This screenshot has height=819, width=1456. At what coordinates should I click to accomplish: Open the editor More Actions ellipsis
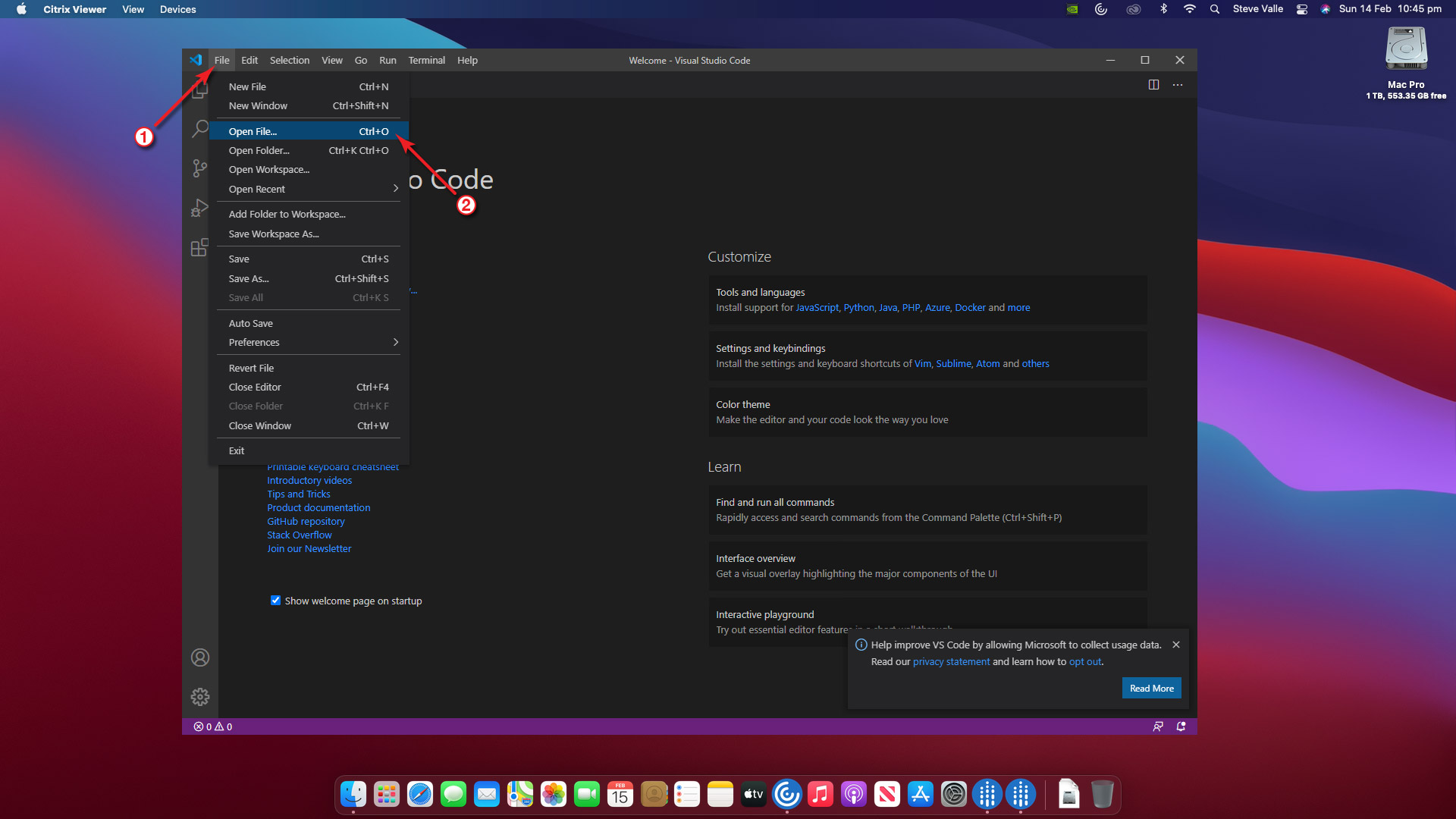click(x=1177, y=85)
